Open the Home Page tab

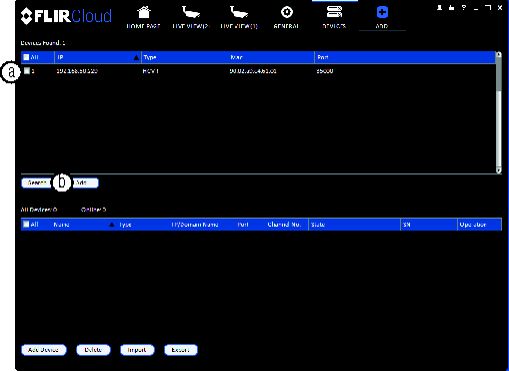pyautogui.click(x=143, y=17)
